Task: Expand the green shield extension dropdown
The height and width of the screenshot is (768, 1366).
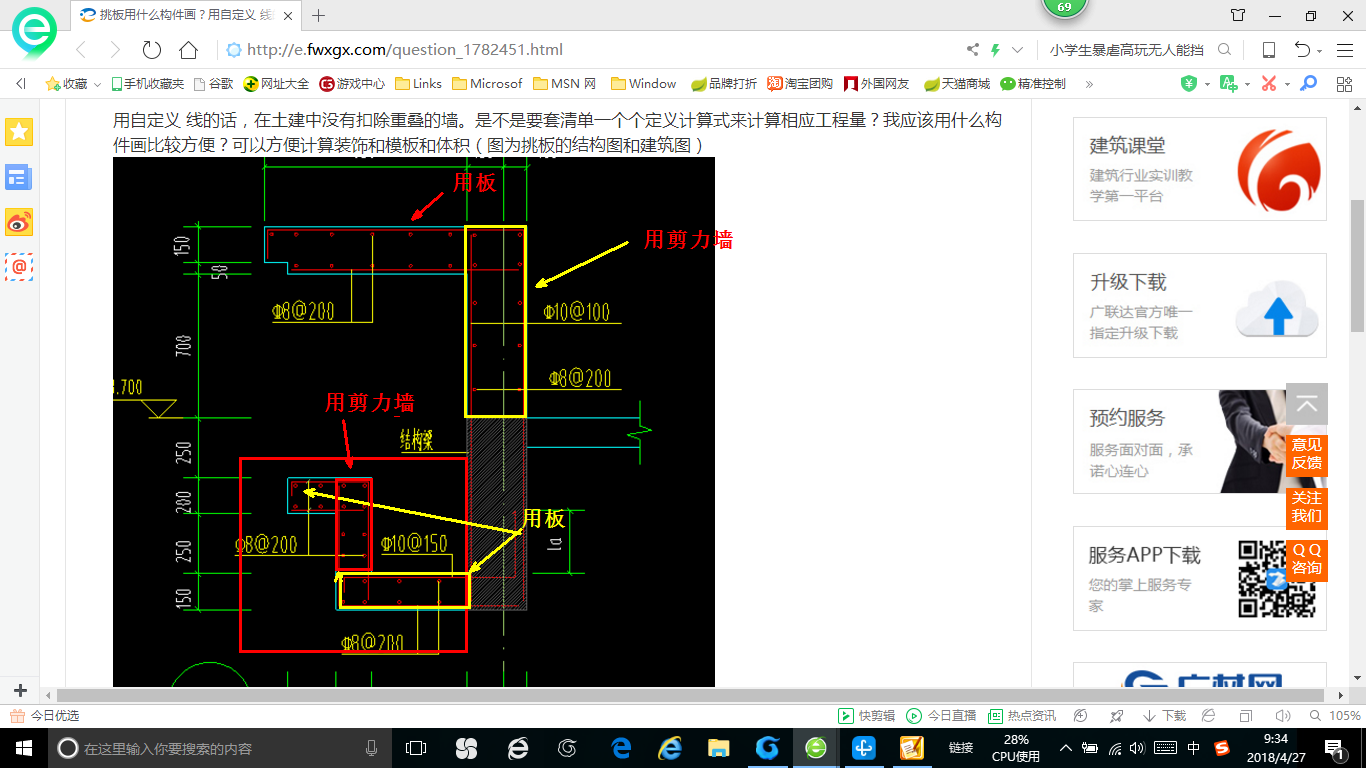Action: point(1207,84)
